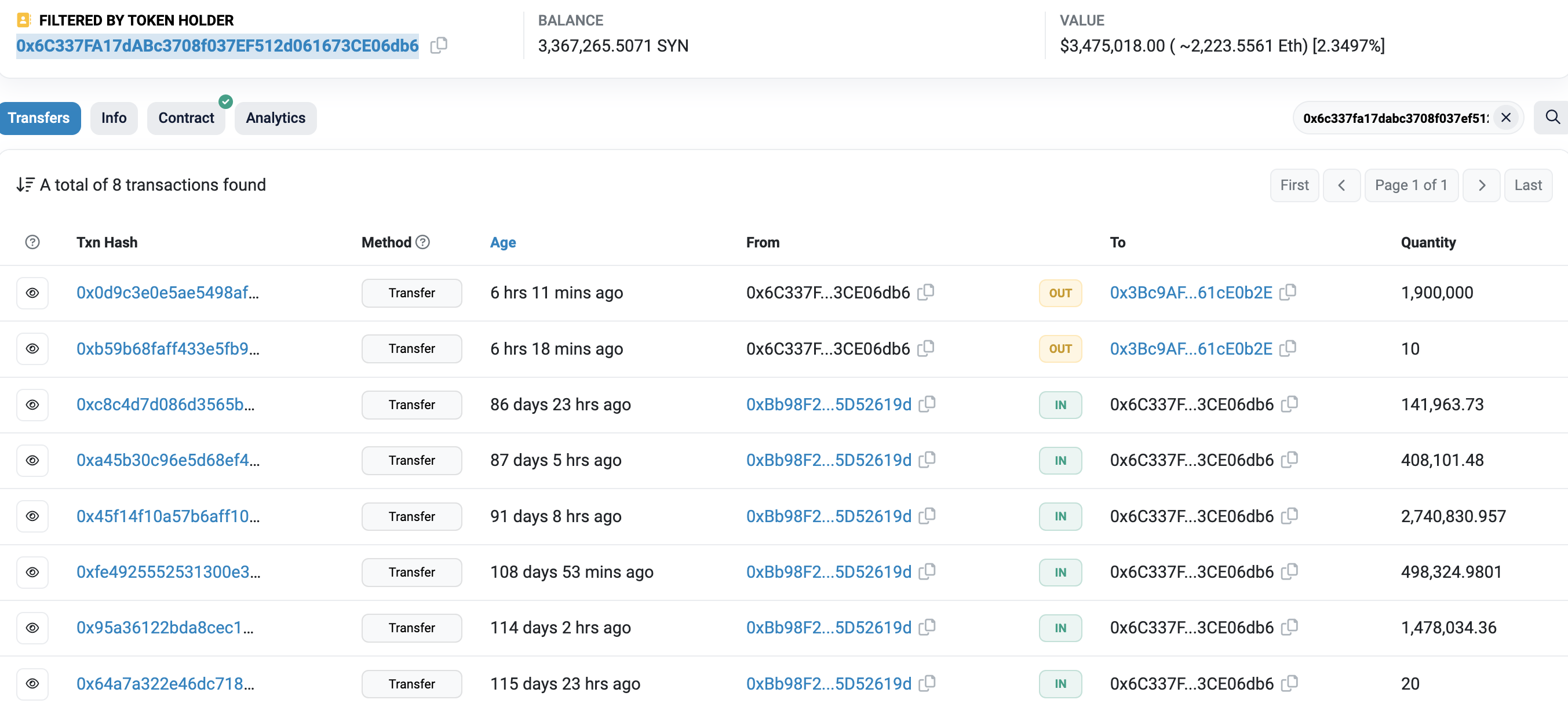Click the sort icon beside total transactions
This screenshot has height=707, width=1568.
click(x=25, y=184)
